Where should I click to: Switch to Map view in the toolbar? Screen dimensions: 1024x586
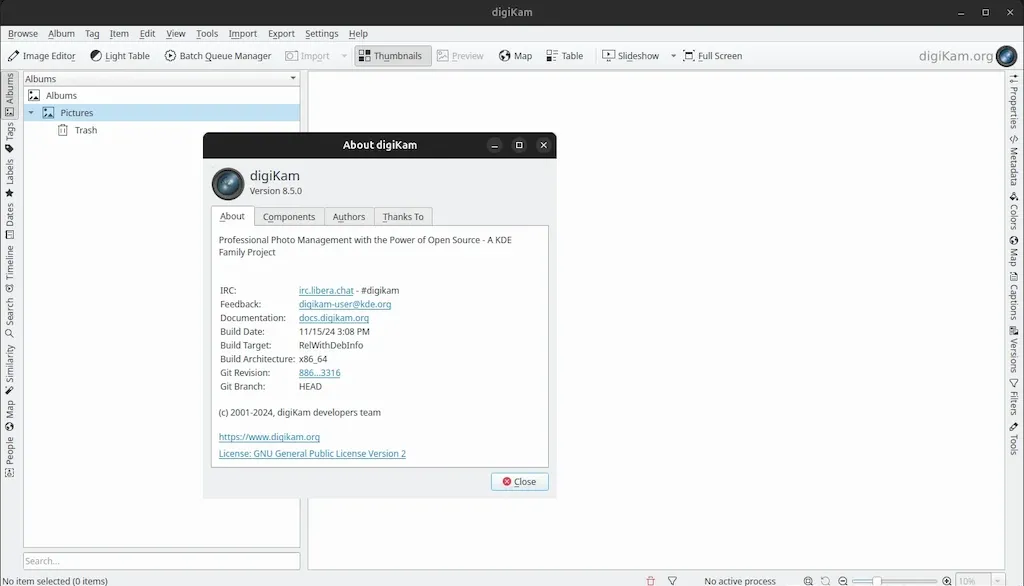point(515,56)
